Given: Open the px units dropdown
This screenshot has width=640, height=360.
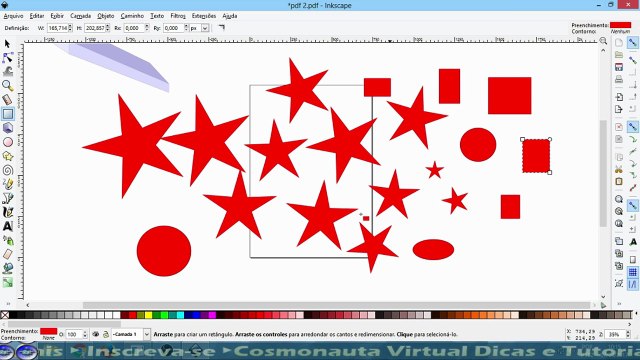Looking at the screenshot, I should 205,28.
